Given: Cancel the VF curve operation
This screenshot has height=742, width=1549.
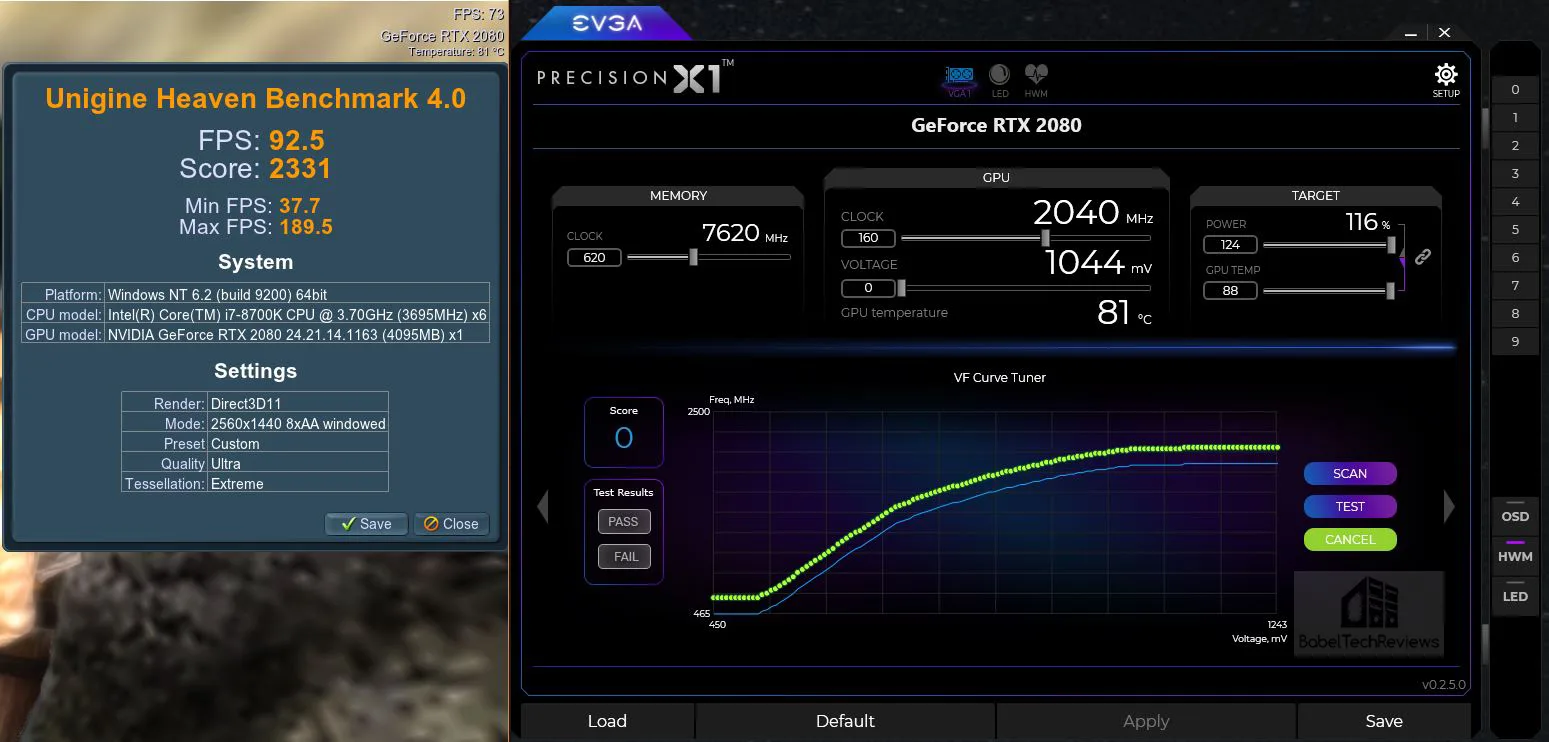Looking at the screenshot, I should [1350, 539].
